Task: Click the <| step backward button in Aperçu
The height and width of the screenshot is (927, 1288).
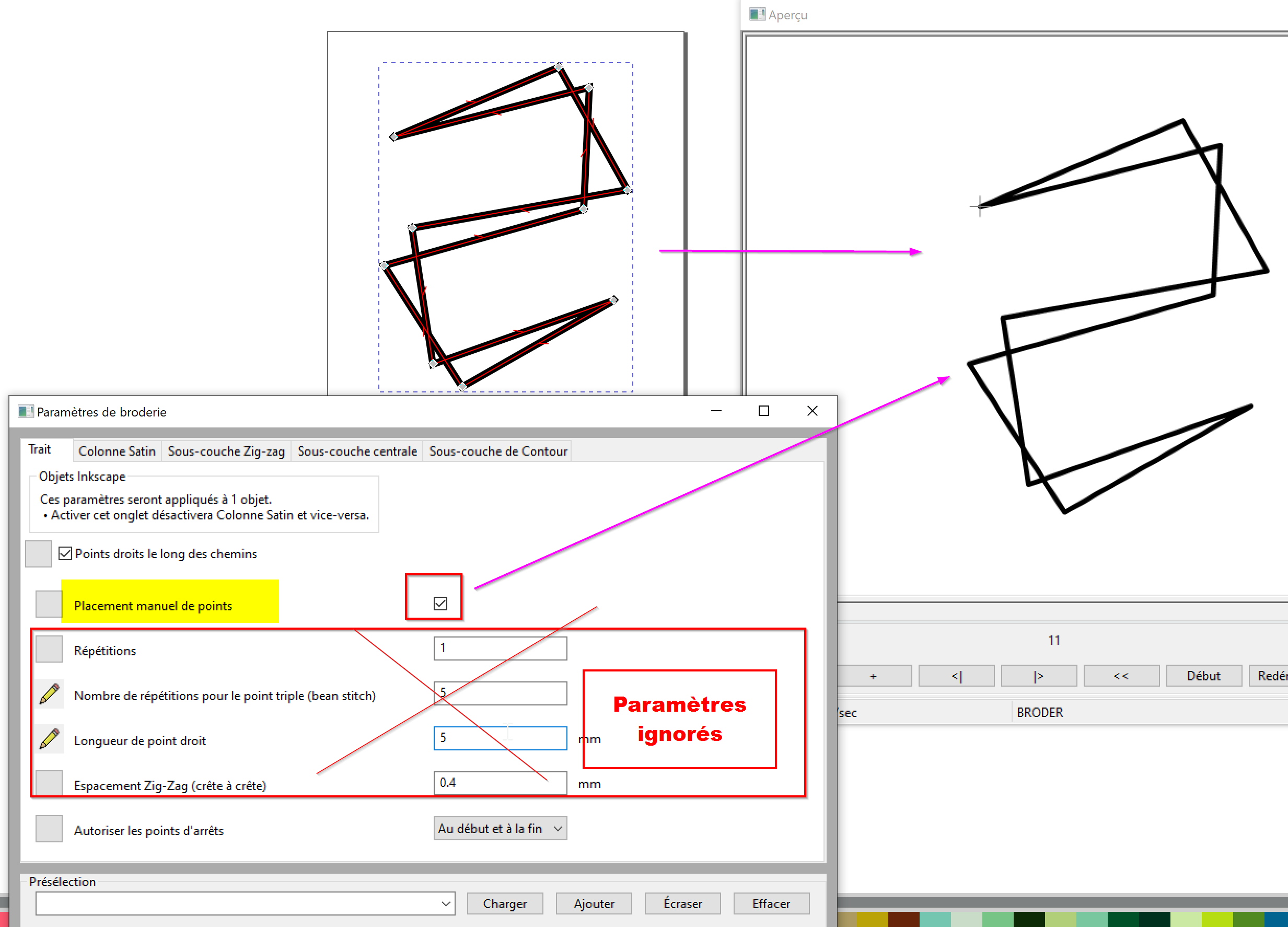Action: click(x=956, y=676)
